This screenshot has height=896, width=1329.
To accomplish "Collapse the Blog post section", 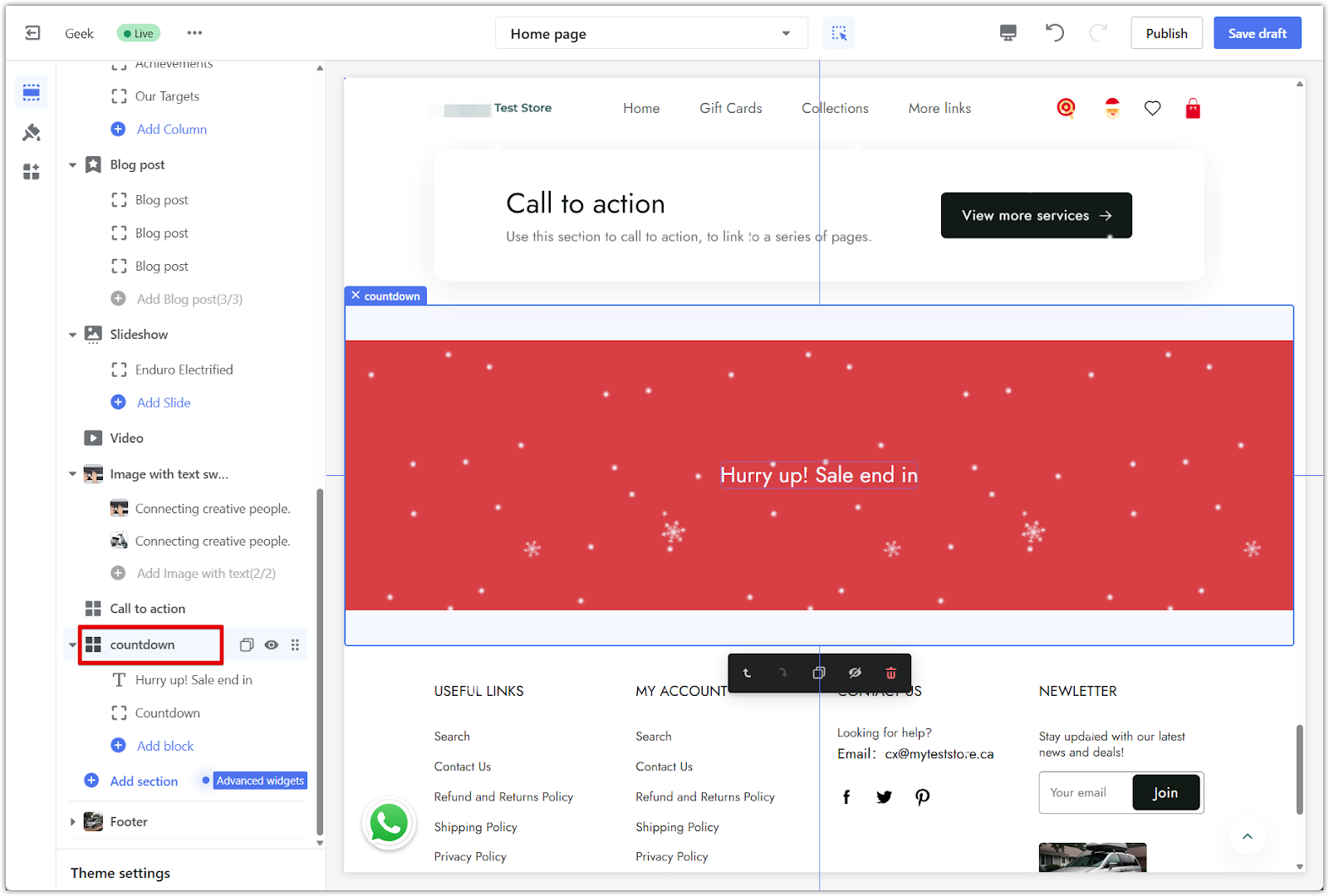I will coord(72,165).
